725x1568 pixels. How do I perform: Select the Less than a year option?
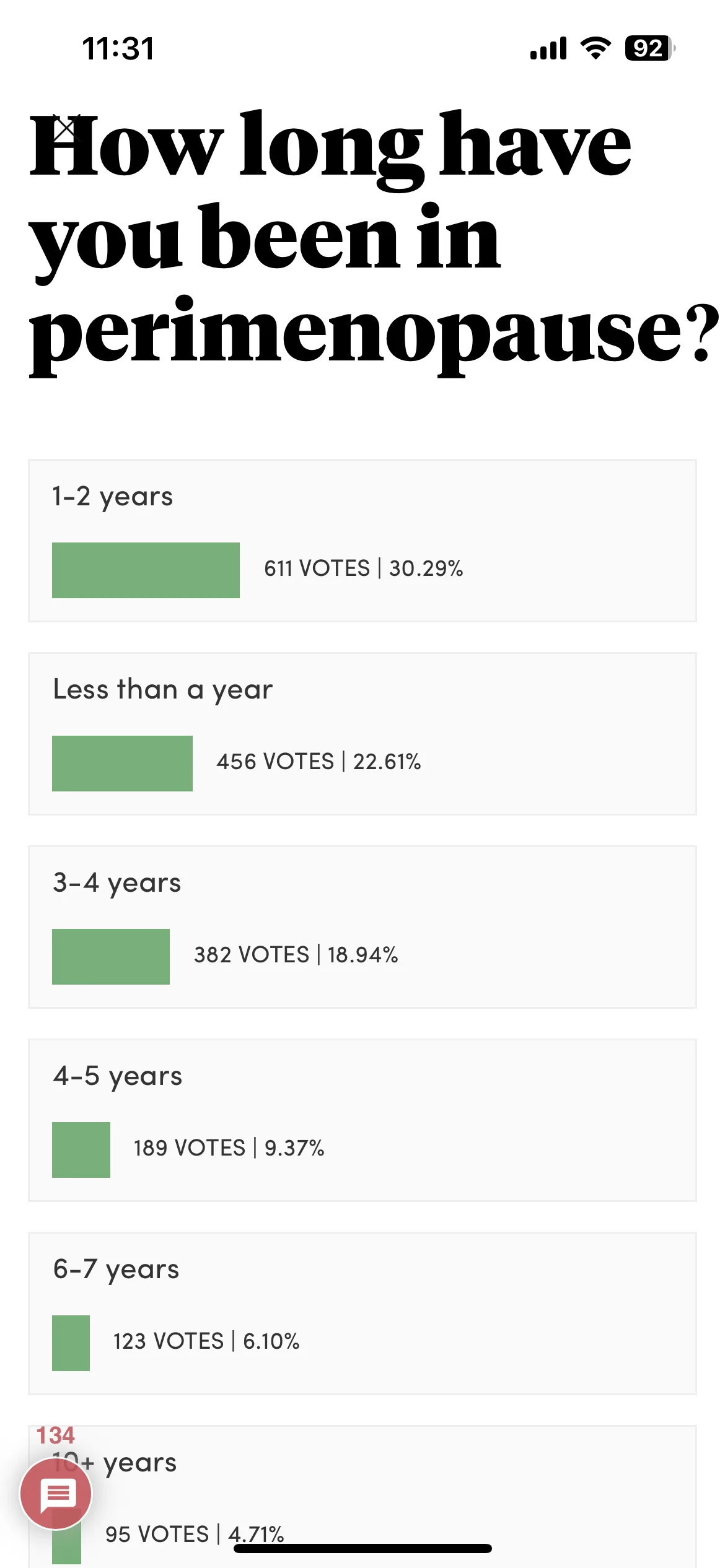[362, 734]
